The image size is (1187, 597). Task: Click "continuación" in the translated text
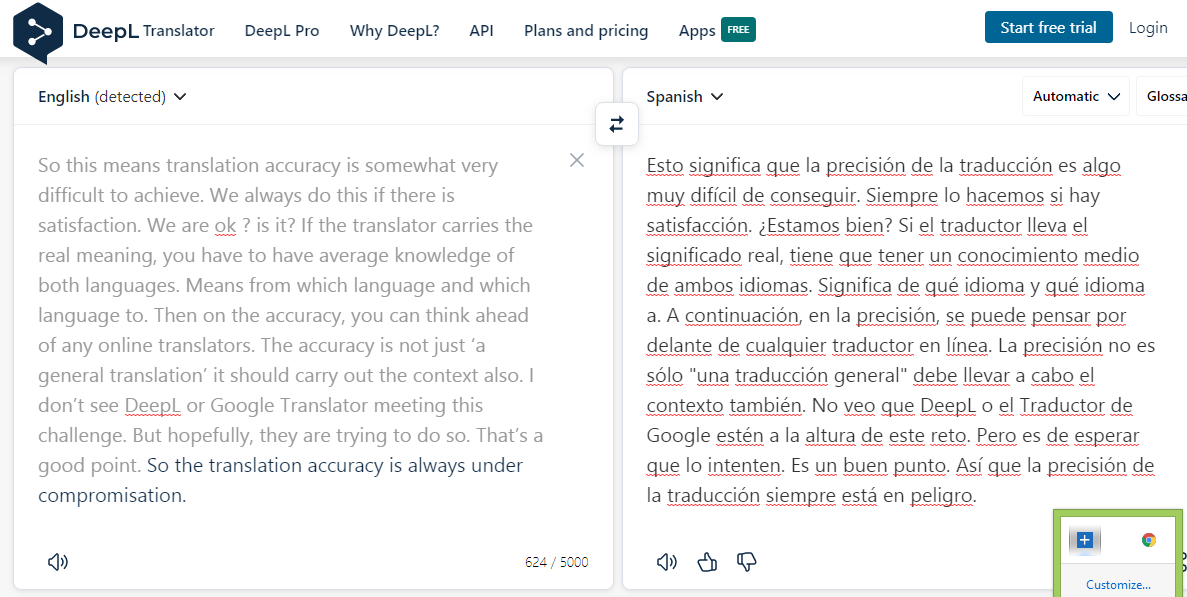coord(742,316)
